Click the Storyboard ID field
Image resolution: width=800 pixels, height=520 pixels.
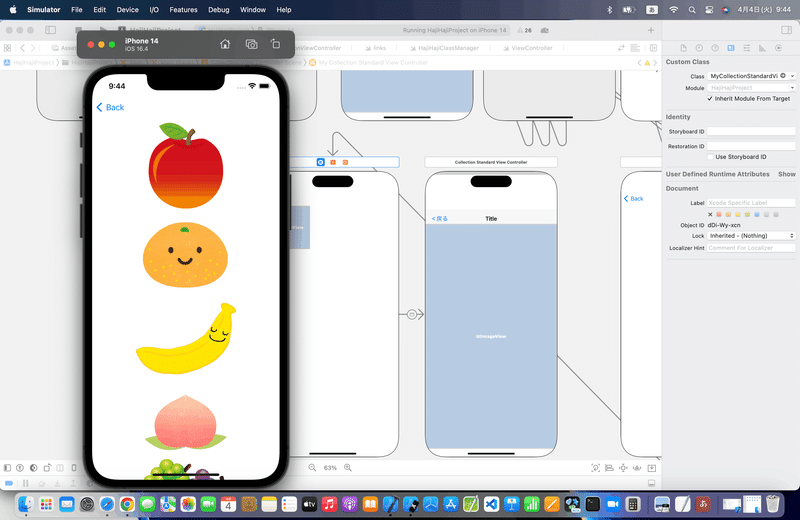(751, 132)
